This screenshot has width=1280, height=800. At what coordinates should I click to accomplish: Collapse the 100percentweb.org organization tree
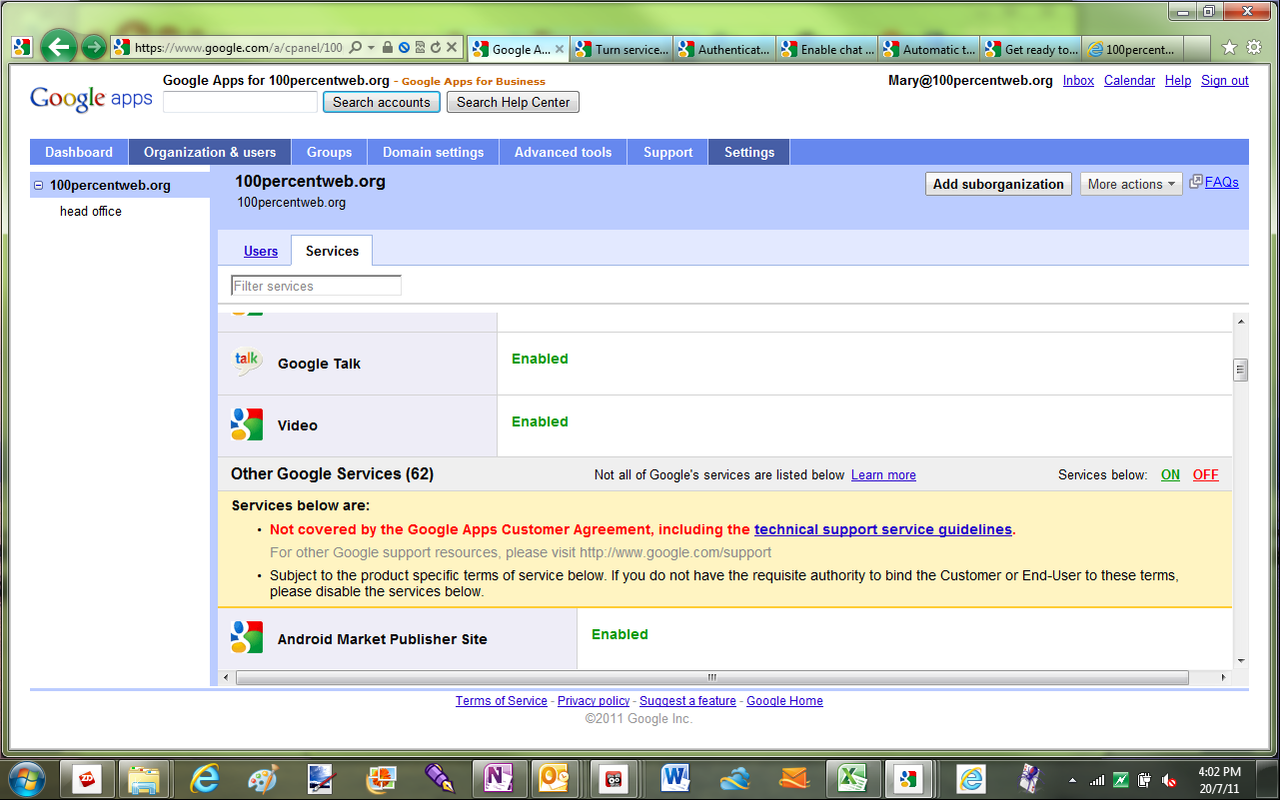click(x=38, y=185)
